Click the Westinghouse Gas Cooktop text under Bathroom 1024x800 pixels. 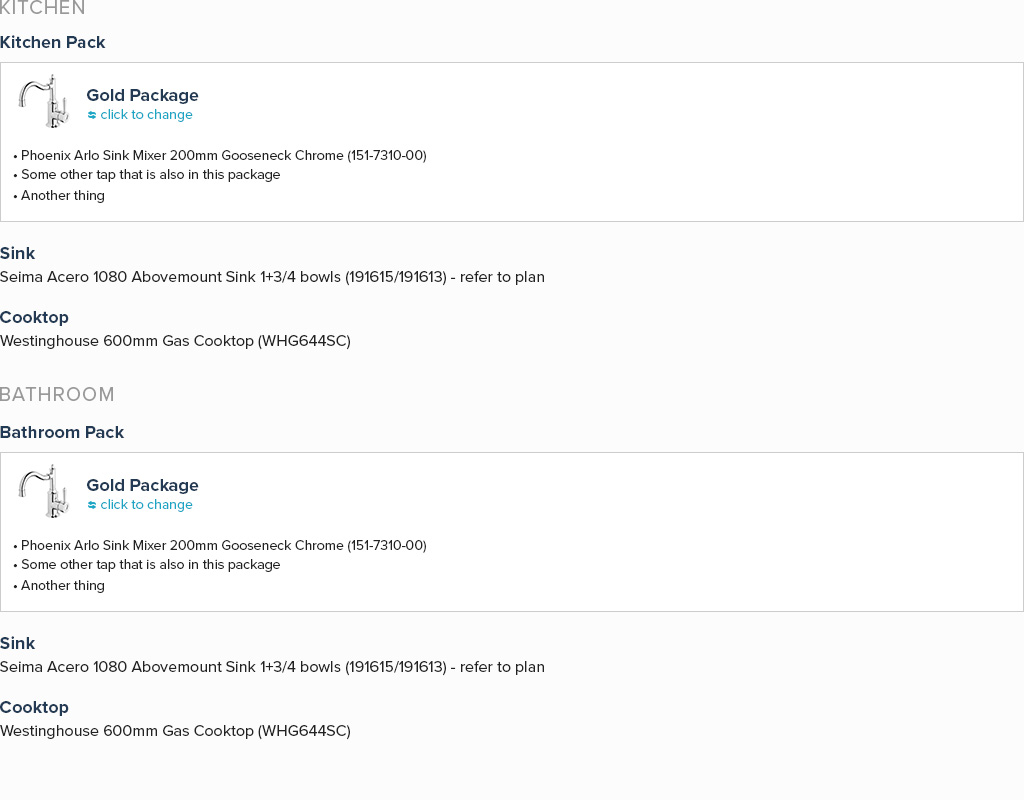[175, 731]
